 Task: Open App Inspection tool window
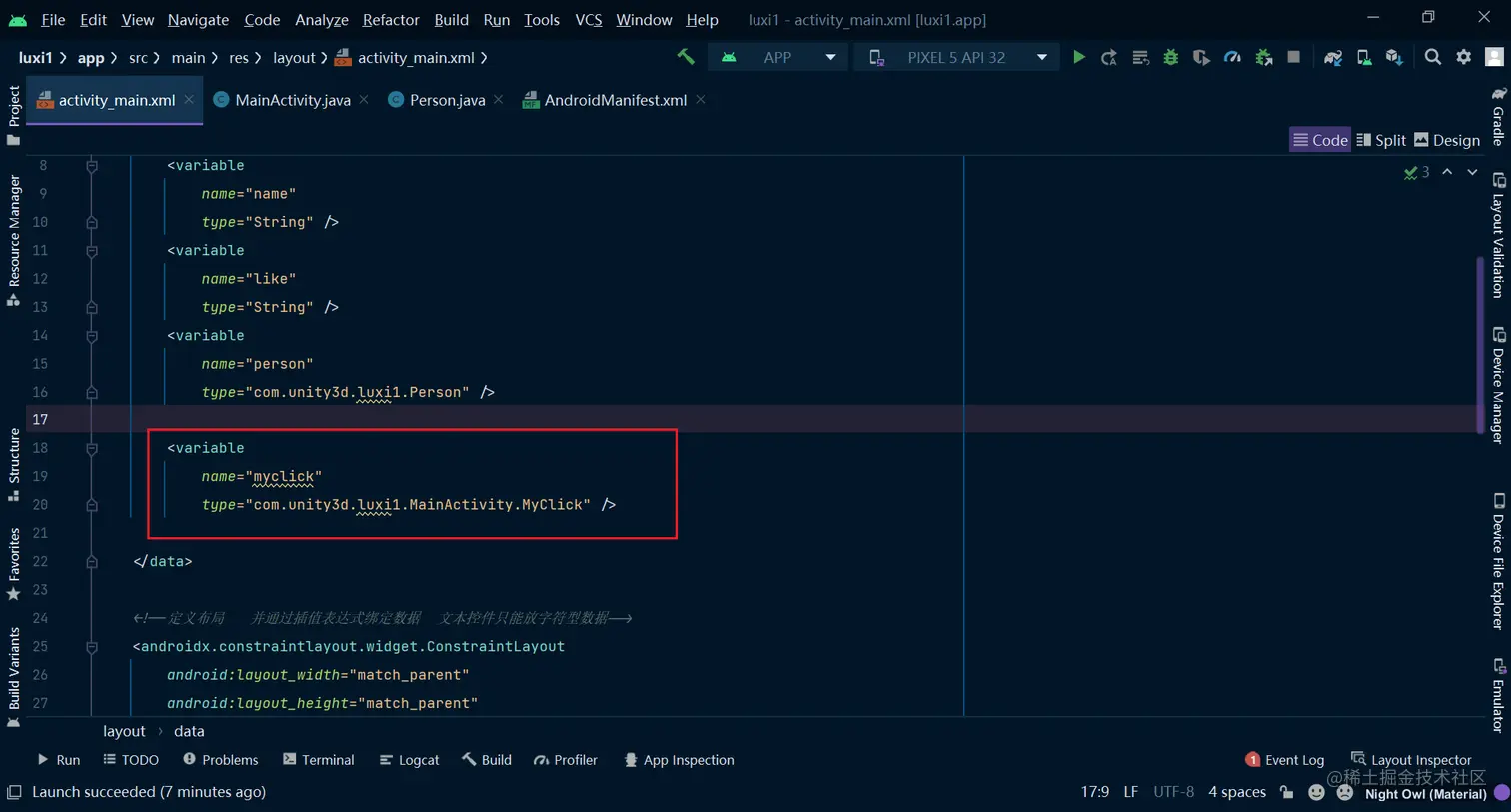[679, 760]
